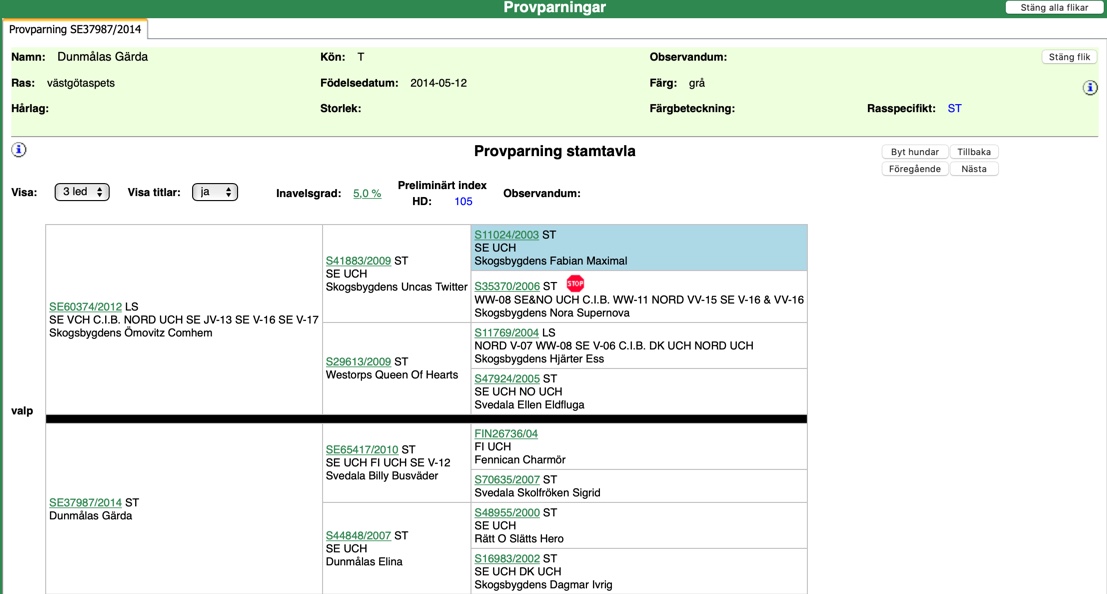
Task: Open registration link SE65417/2010
Action: [x=362, y=450]
